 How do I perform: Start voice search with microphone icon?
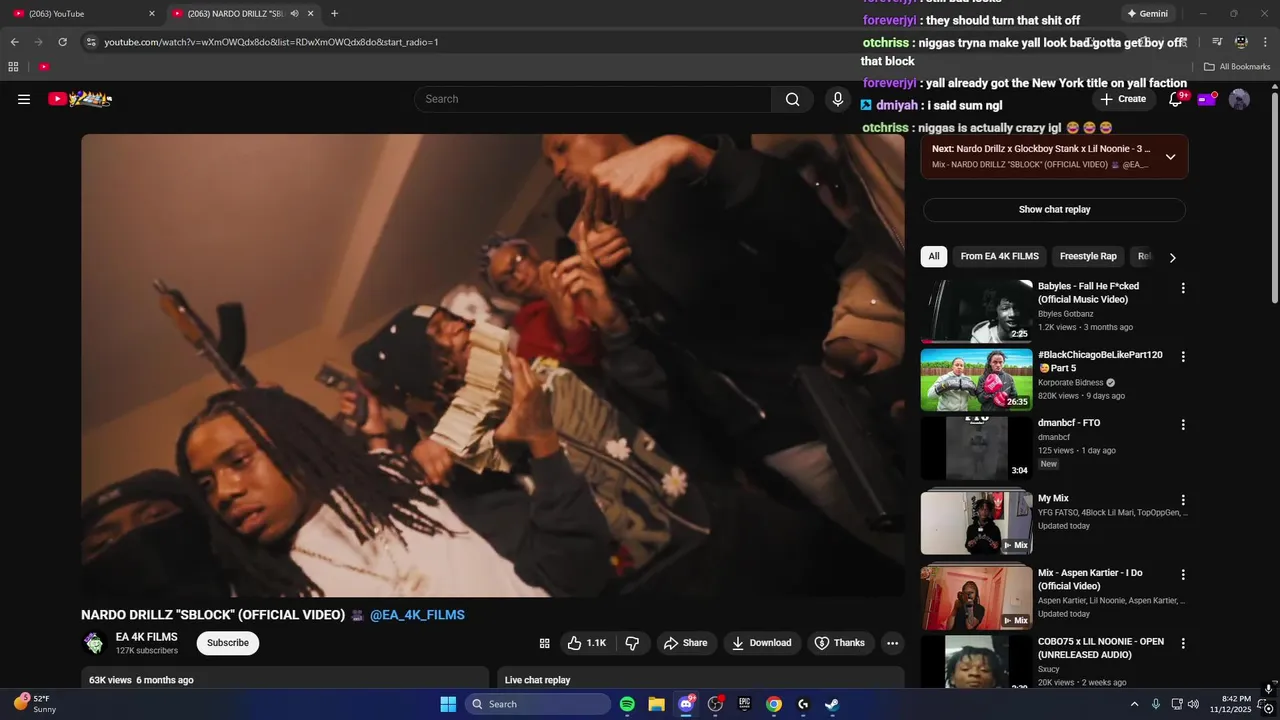838,99
